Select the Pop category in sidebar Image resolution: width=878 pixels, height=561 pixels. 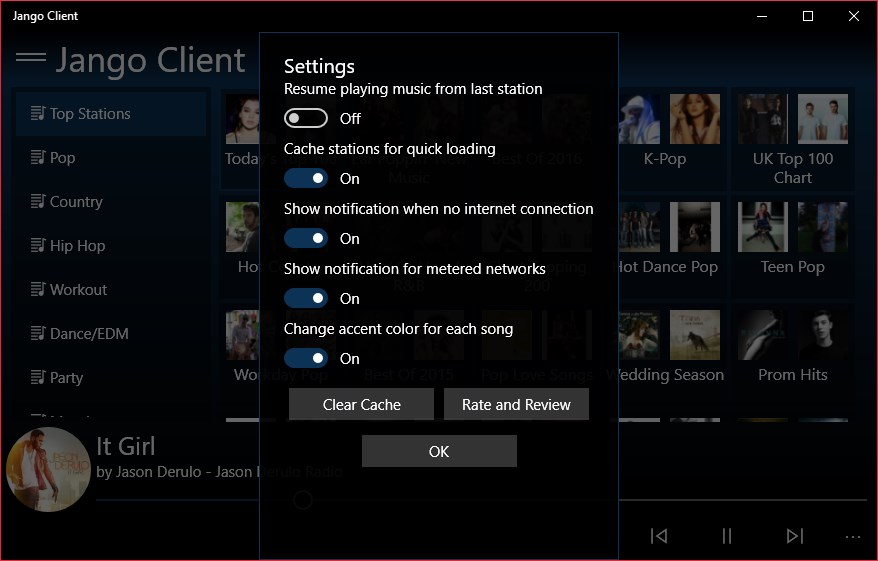click(111, 158)
